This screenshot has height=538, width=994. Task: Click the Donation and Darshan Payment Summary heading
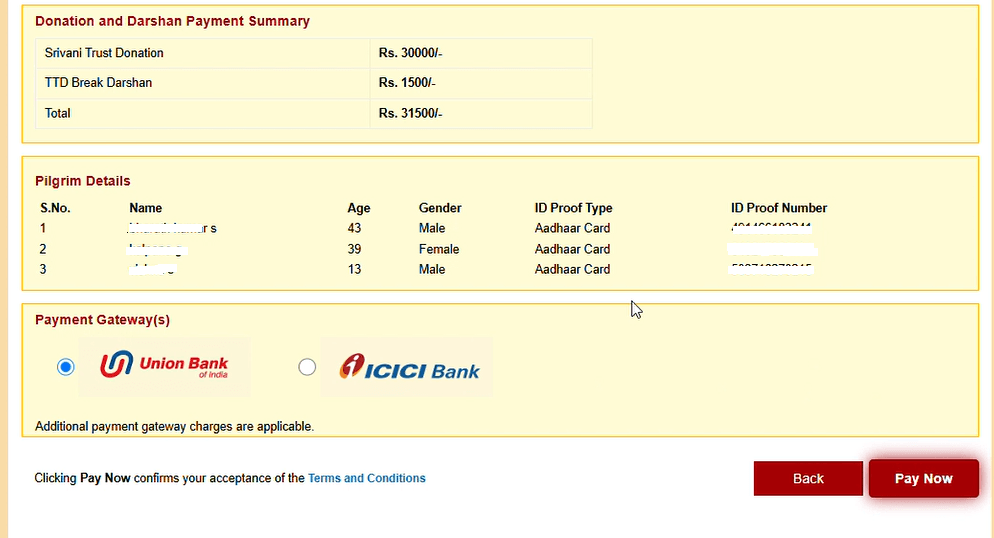click(172, 21)
